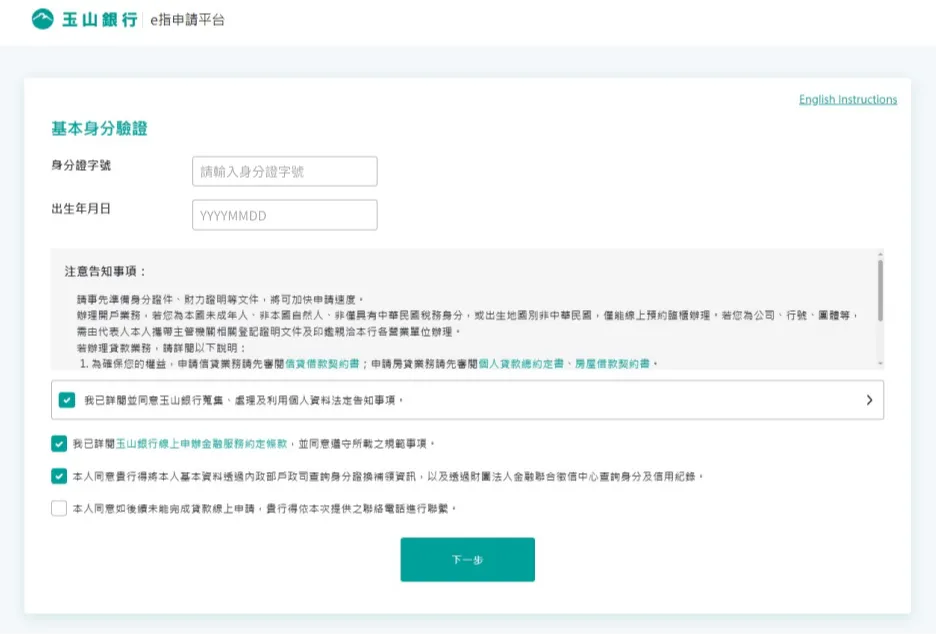
Task: Click the e指申請平台 platform label
Action: click(x=187, y=18)
